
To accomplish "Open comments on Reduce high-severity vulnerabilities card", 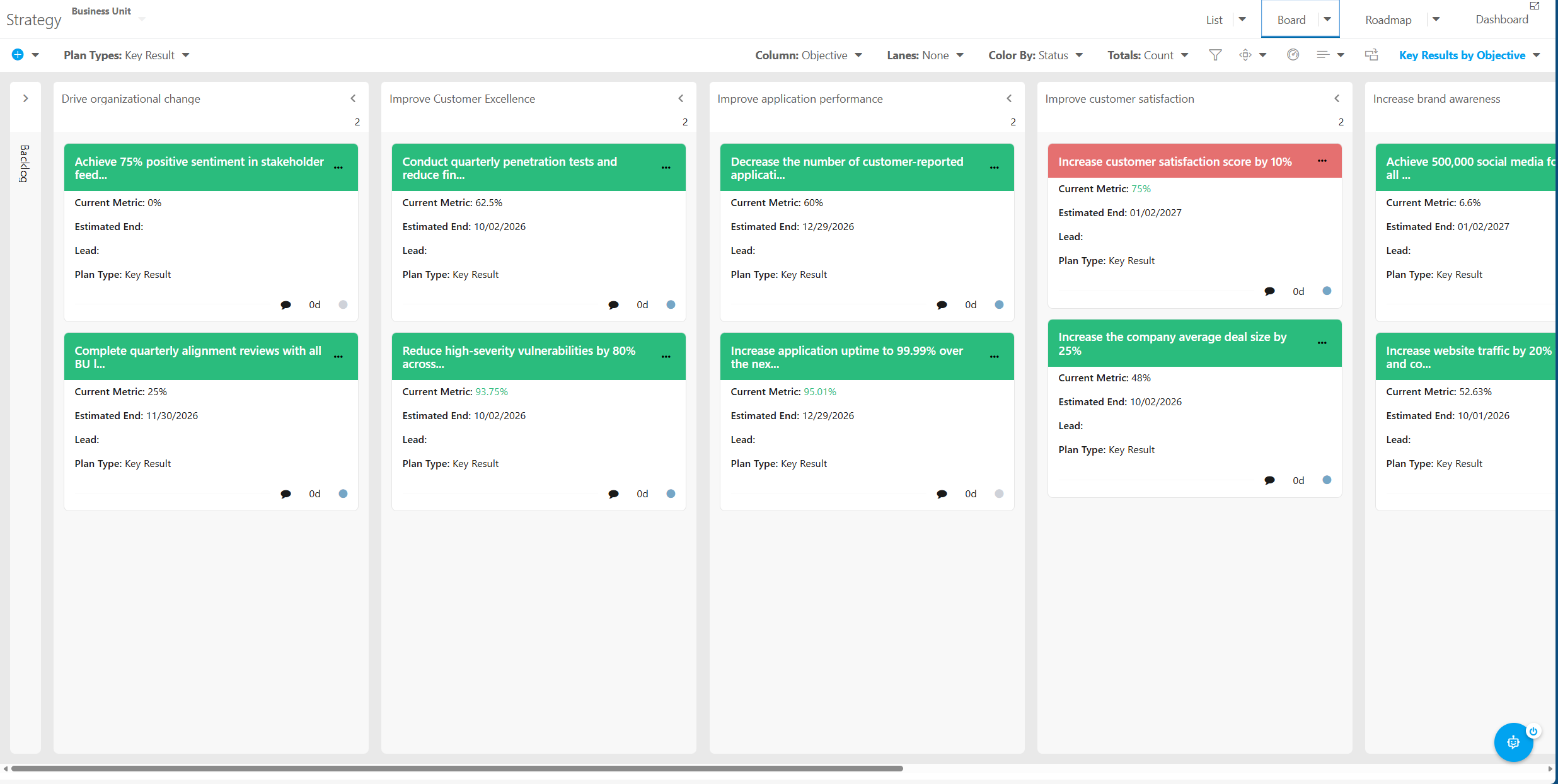I will (x=613, y=494).
